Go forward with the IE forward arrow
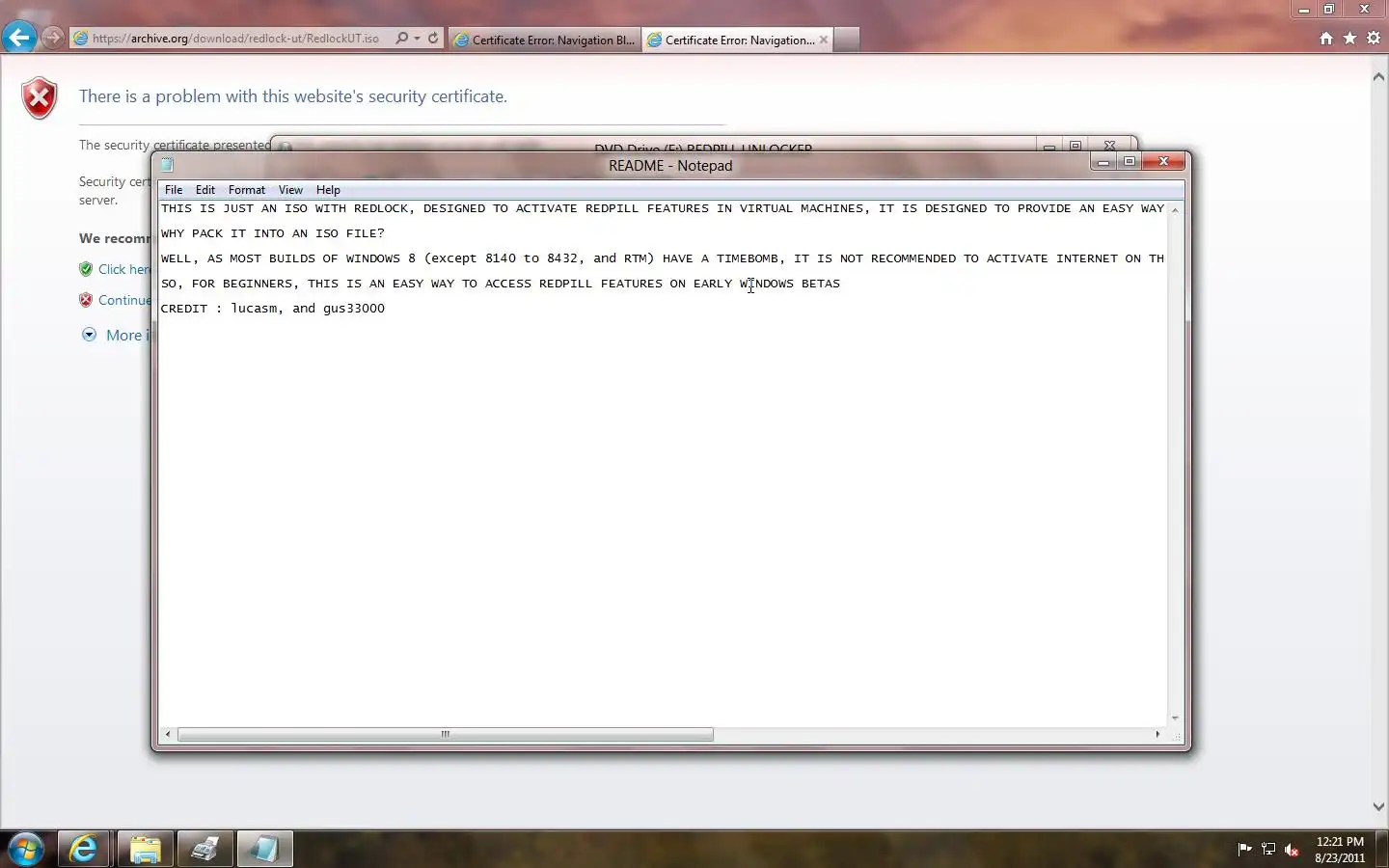Screen dimensions: 1389x868 [53, 39]
